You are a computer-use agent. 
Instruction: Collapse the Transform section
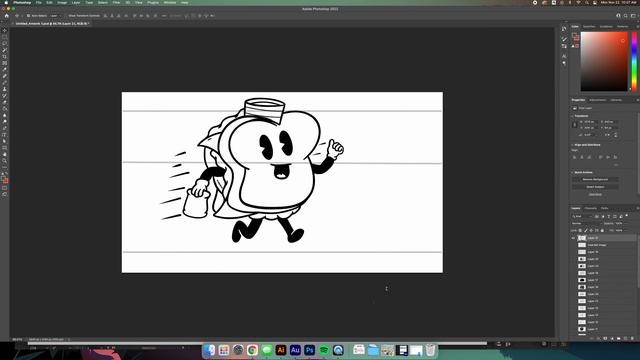pos(572,116)
